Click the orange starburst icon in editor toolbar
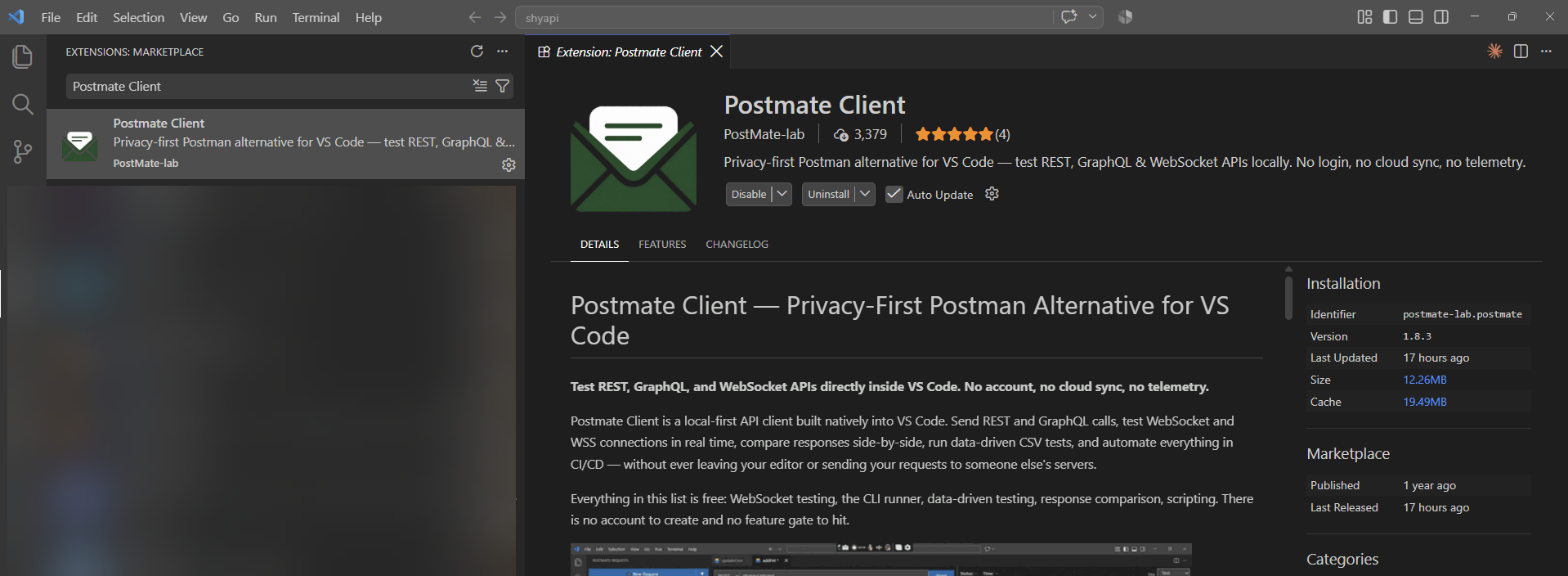This screenshot has height=576, width=1568. pyautogui.click(x=1494, y=52)
